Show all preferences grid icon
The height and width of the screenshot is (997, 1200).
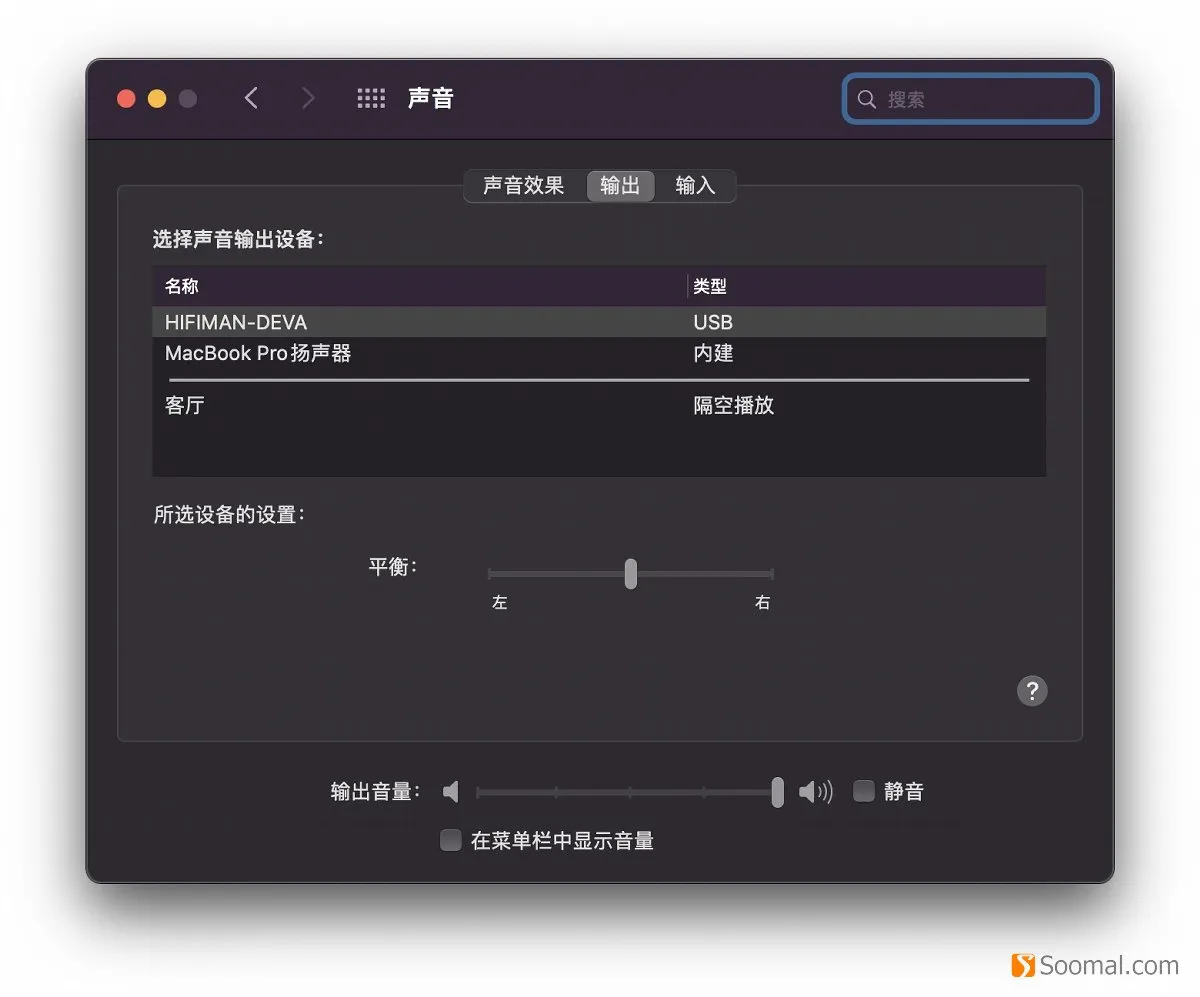click(x=371, y=98)
